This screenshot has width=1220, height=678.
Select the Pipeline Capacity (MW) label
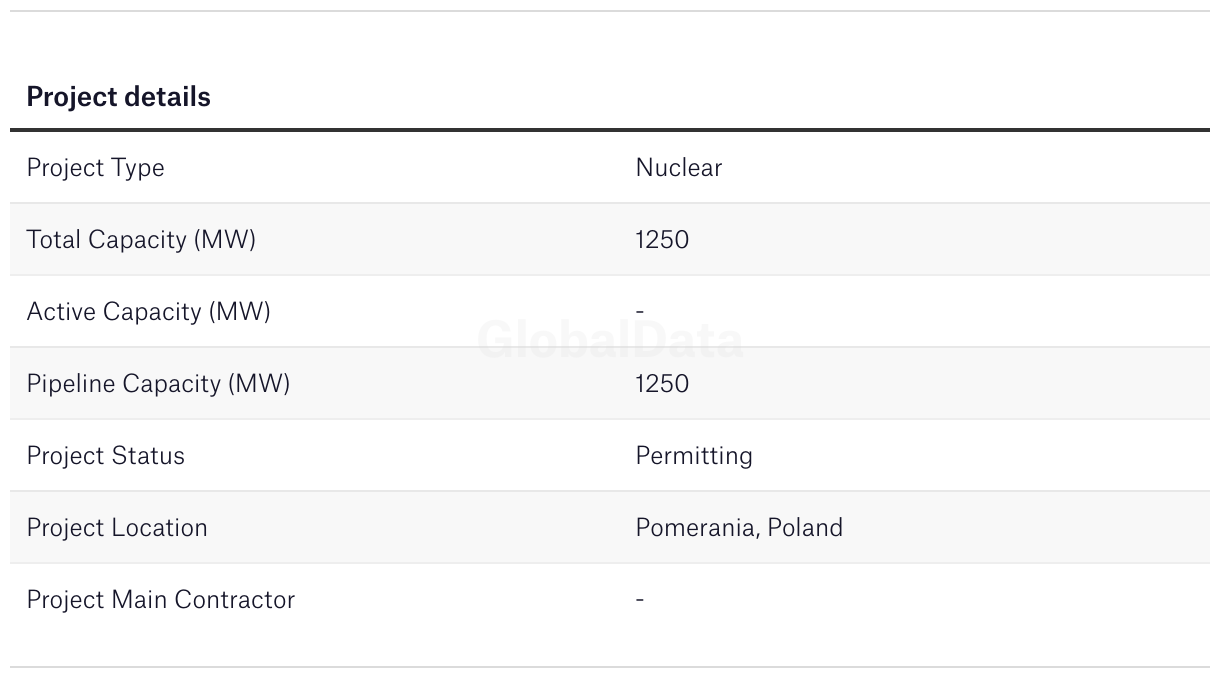point(158,384)
